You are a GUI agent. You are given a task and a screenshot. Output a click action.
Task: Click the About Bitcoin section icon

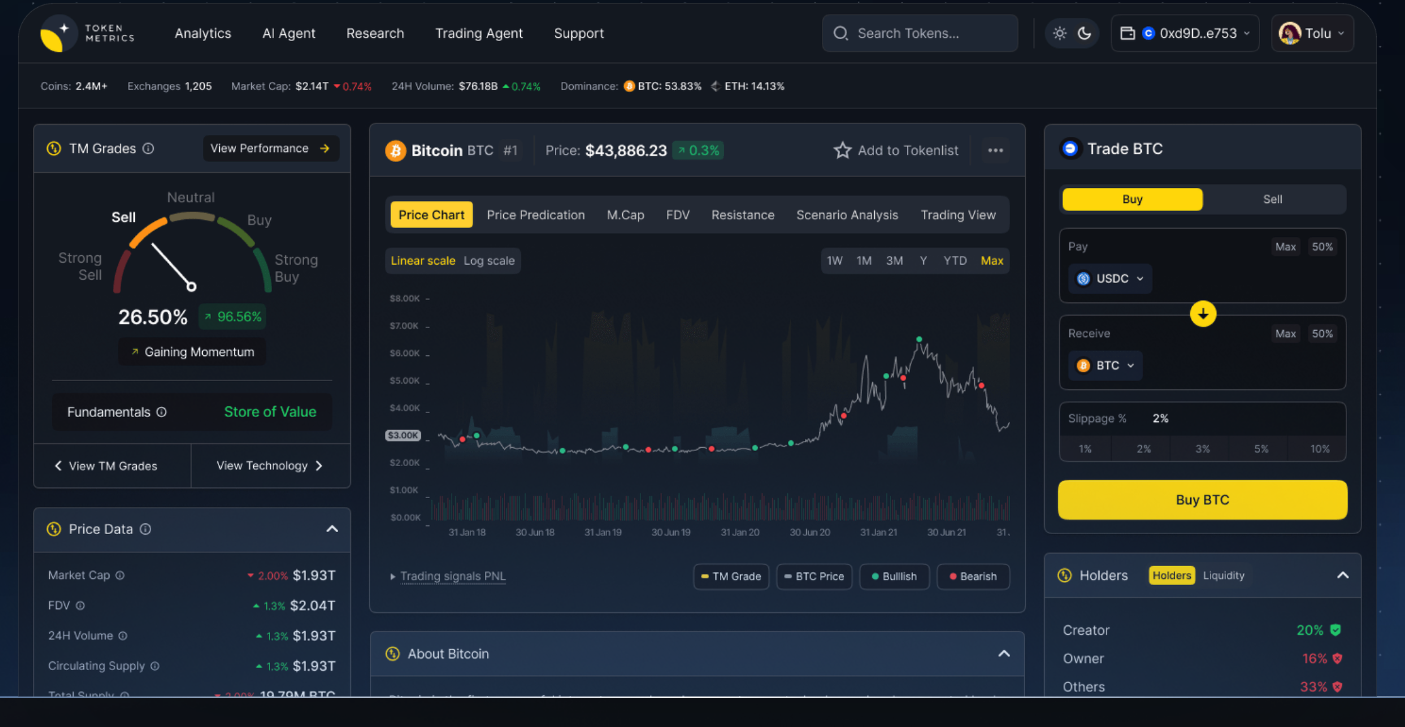tap(393, 654)
